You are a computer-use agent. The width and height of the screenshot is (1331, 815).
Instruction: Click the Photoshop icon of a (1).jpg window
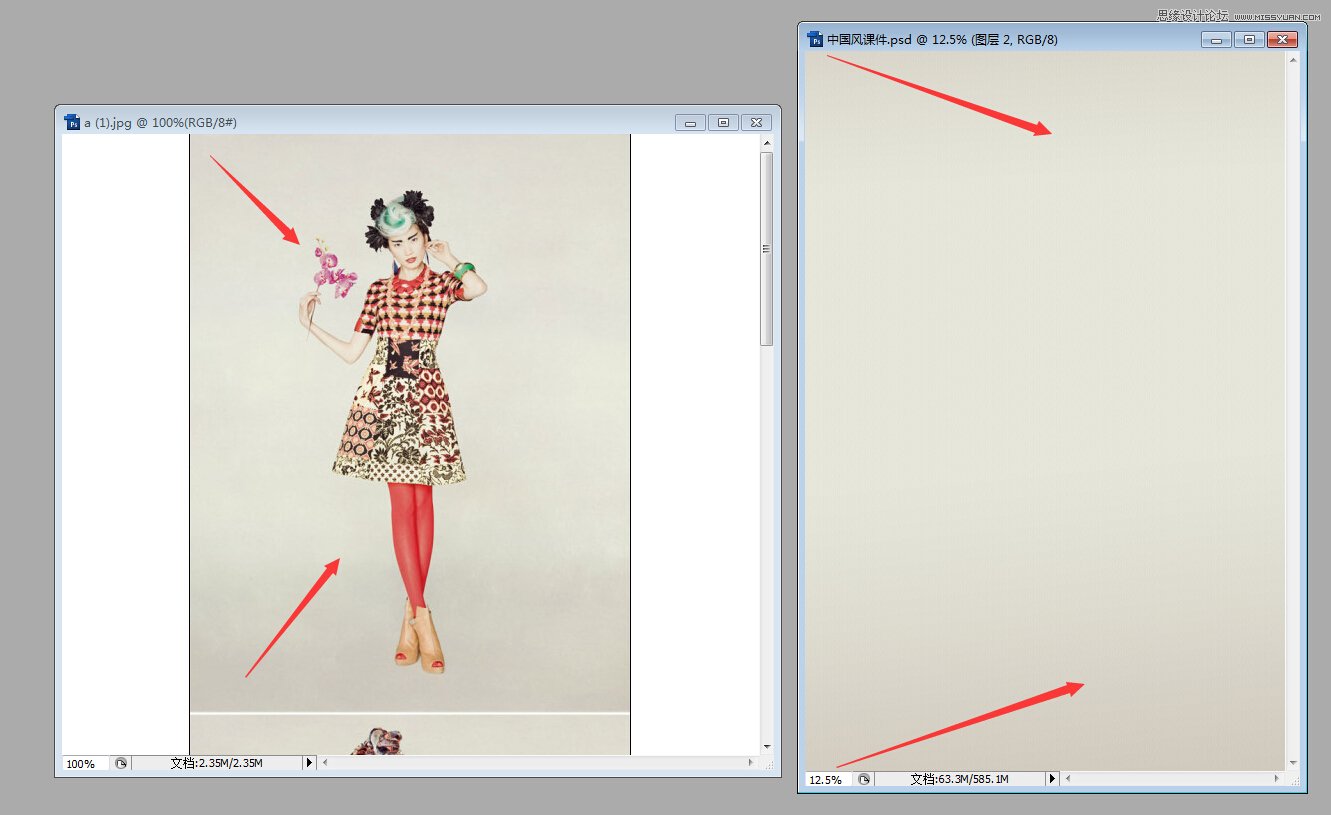[x=72, y=122]
